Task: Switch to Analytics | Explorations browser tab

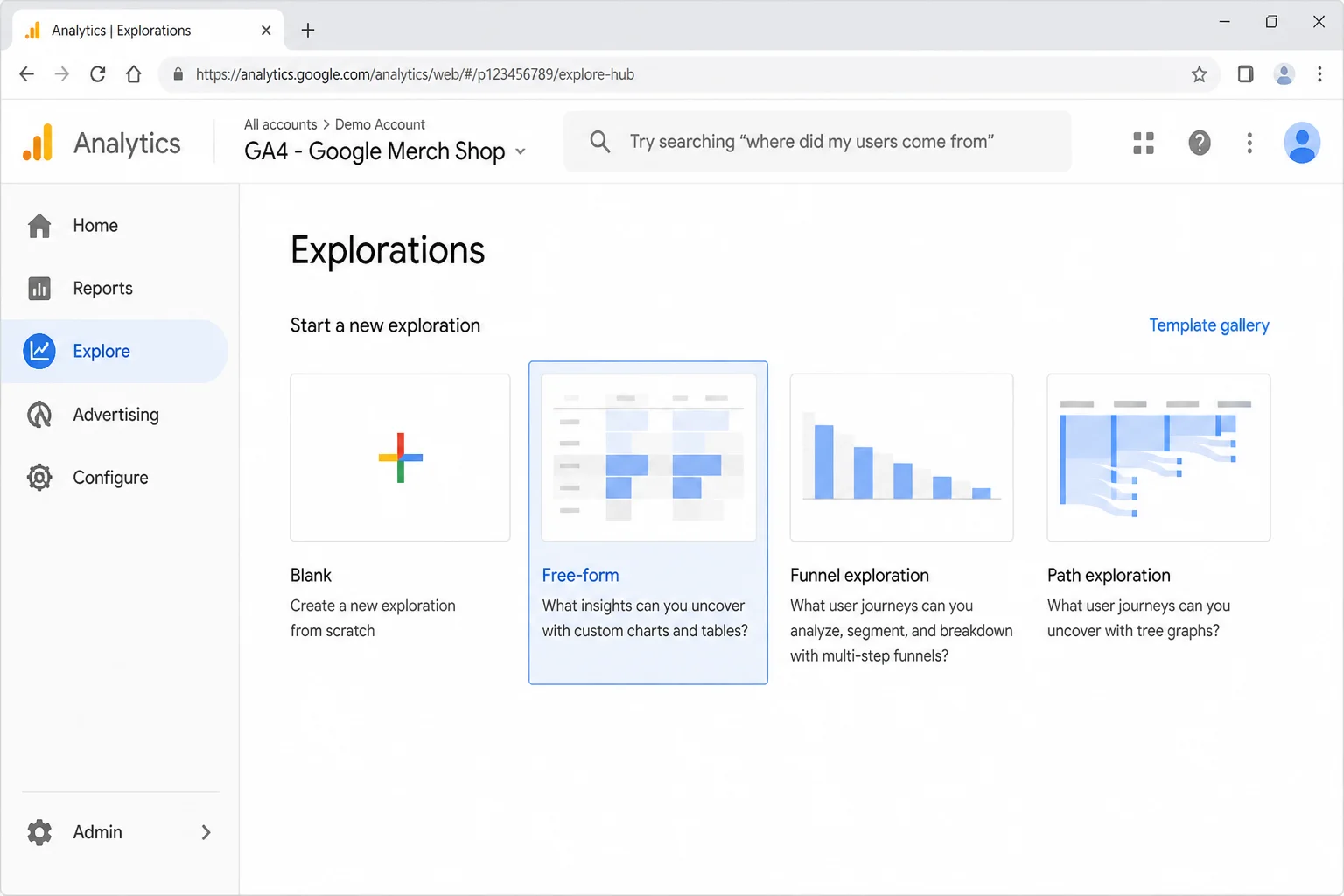Action: point(148,31)
